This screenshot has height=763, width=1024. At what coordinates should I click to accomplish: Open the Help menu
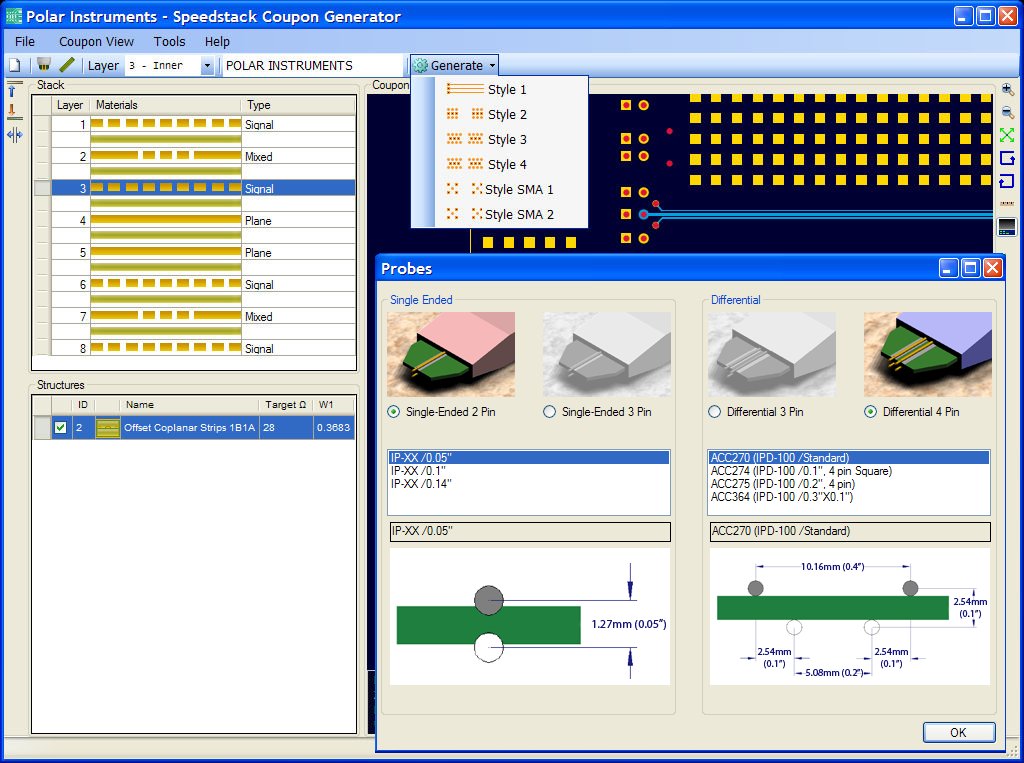217,41
